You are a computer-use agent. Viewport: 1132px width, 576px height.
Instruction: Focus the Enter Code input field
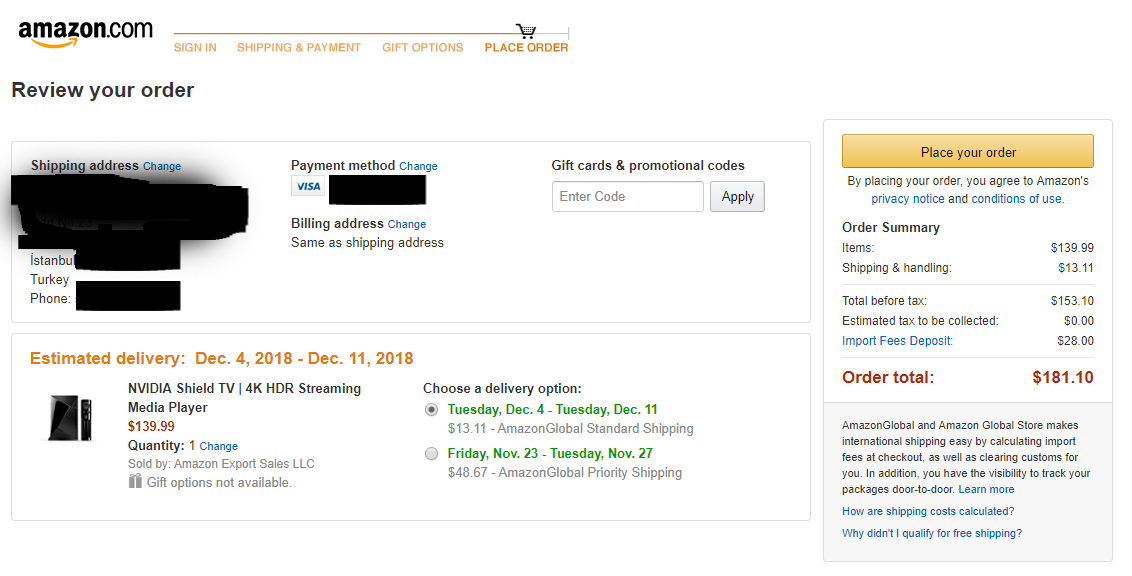pyautogui.click(x=627, y=196)
